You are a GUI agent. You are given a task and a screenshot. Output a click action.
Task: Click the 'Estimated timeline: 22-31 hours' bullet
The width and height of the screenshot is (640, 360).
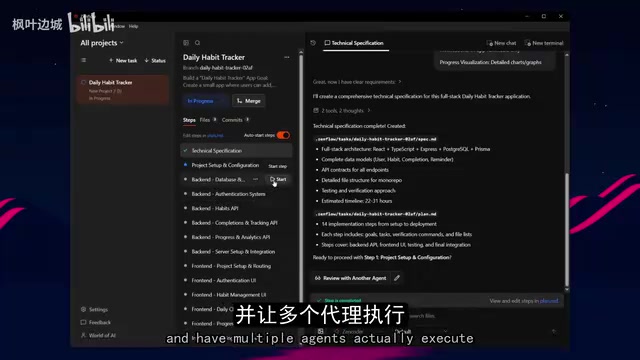[356, 201]
